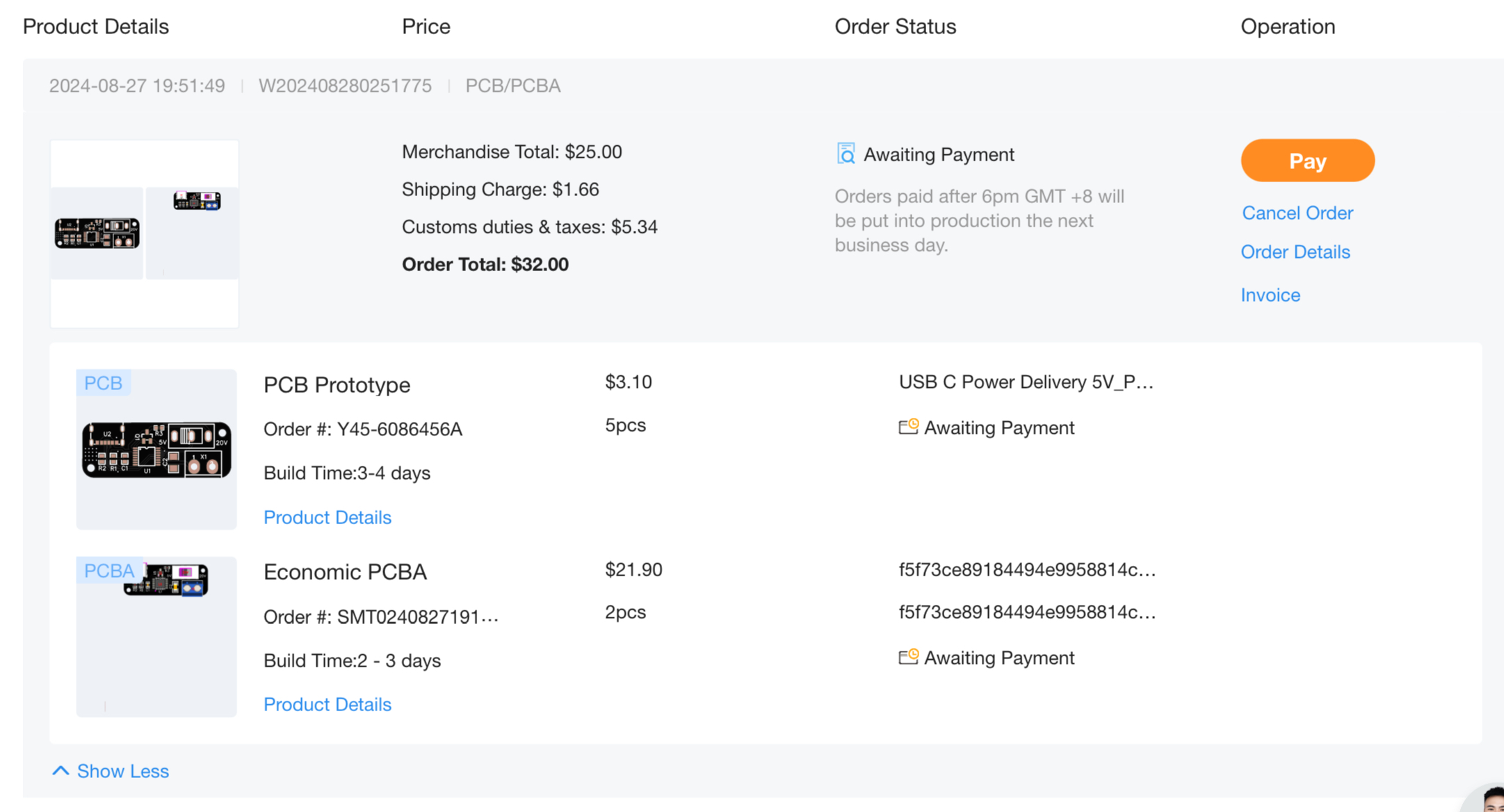
Task: Collapse the order with Show Less chevron
Action: pos(61,770)
